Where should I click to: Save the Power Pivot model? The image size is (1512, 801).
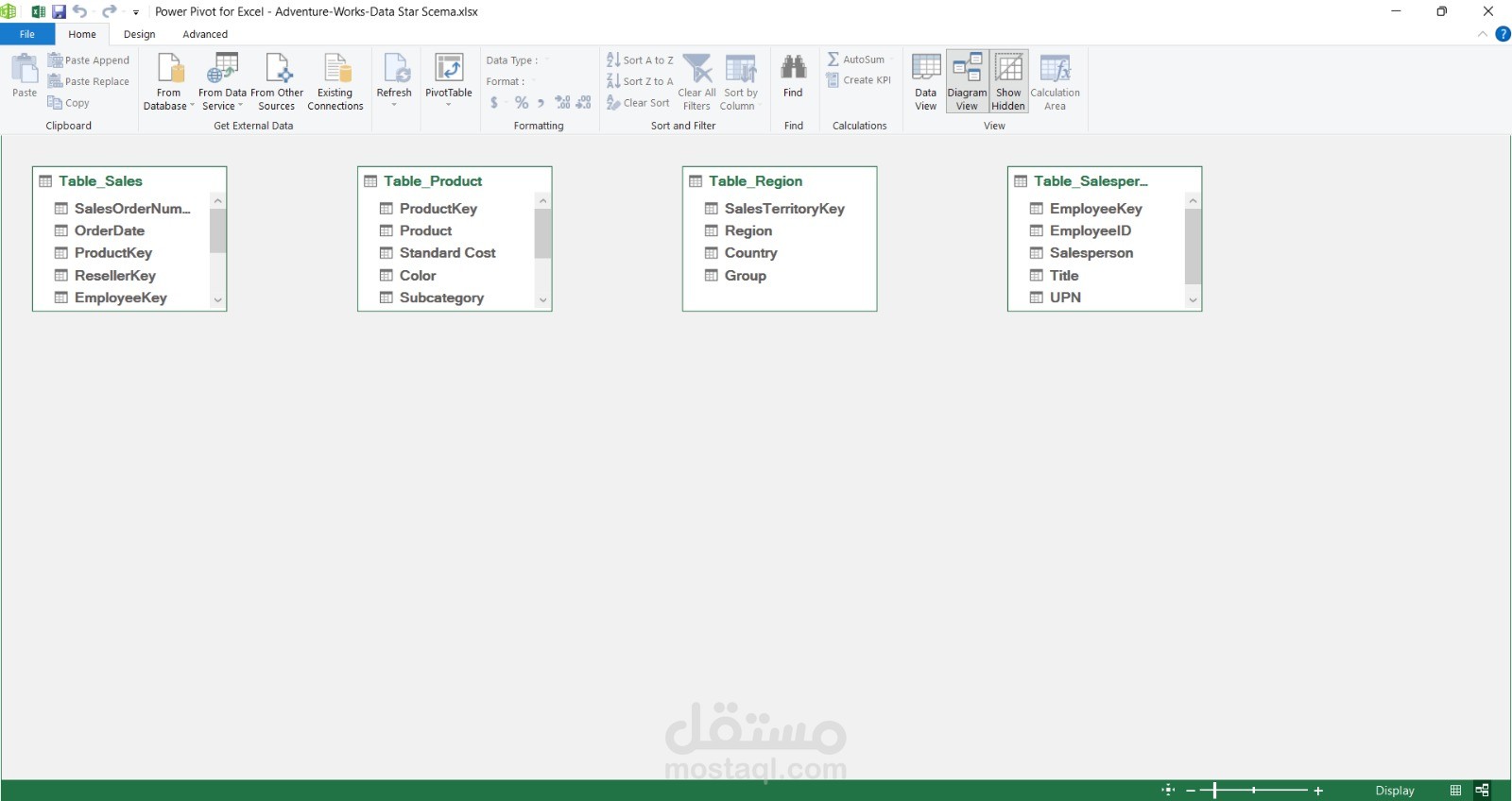59,11
